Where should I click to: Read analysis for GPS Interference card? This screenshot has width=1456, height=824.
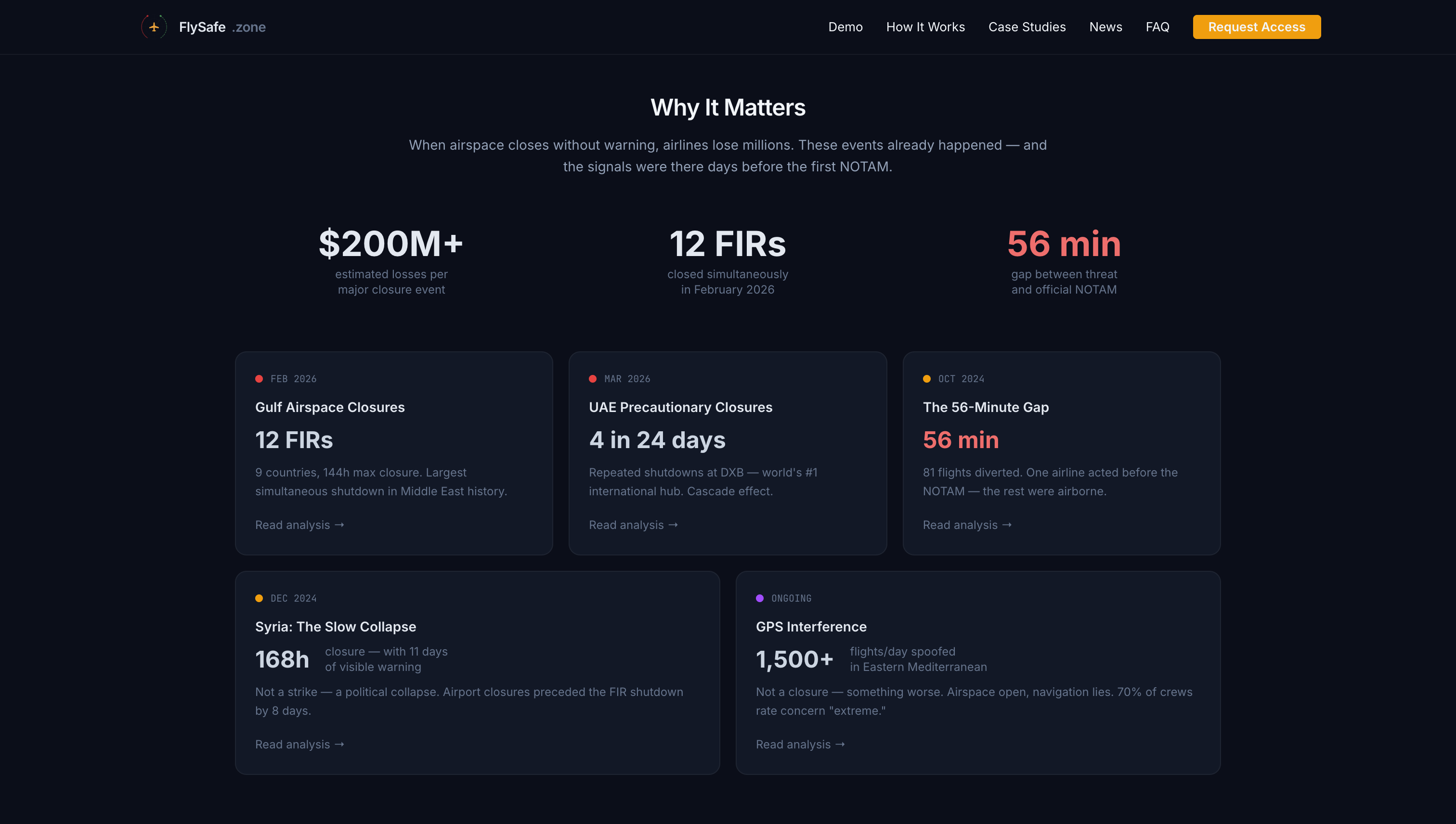click(x=800, y=744)
